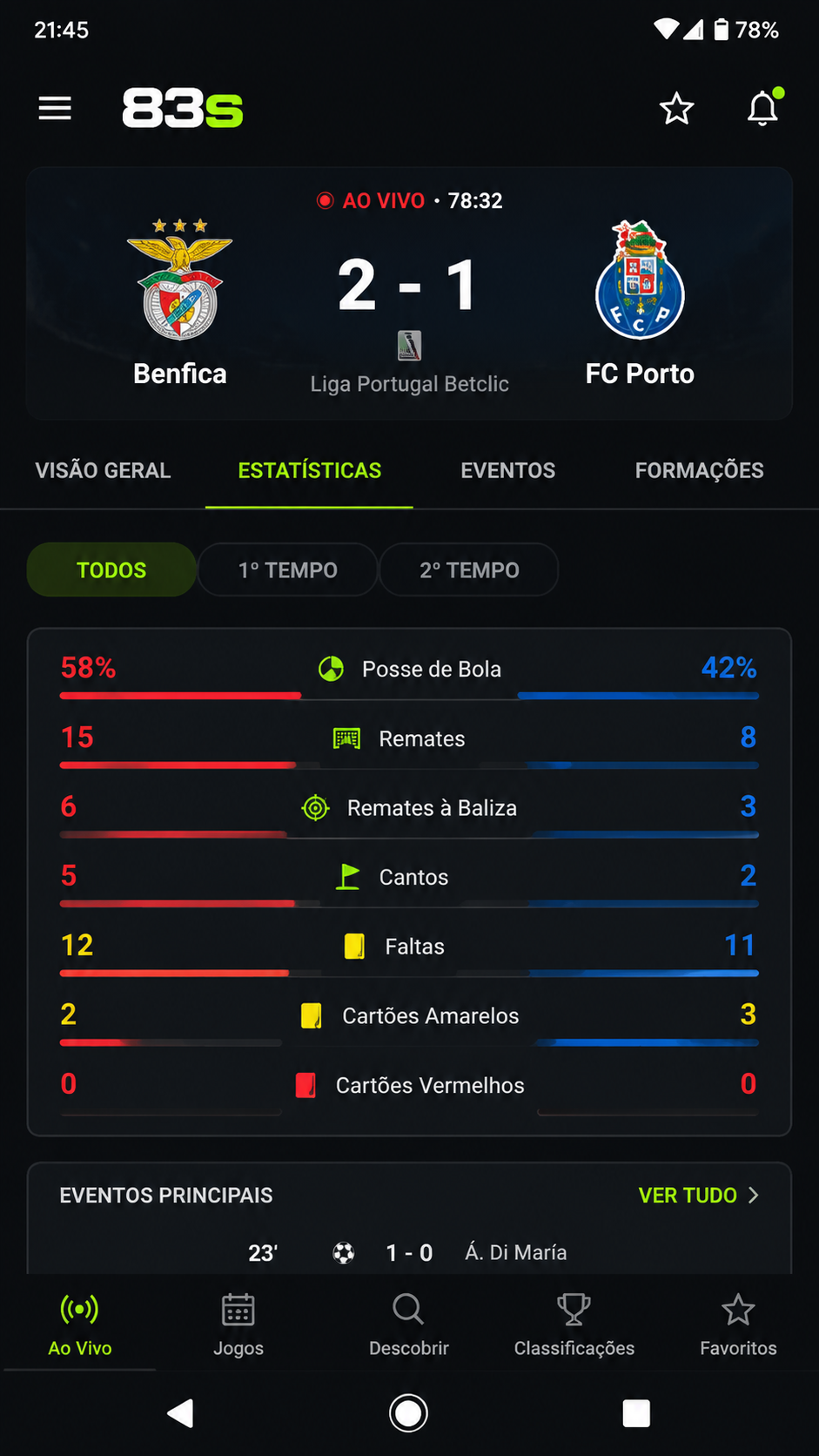Screen dimensions: 819x1456
Task: Select the TODOS period filter
Action: [x=111, y=570]
